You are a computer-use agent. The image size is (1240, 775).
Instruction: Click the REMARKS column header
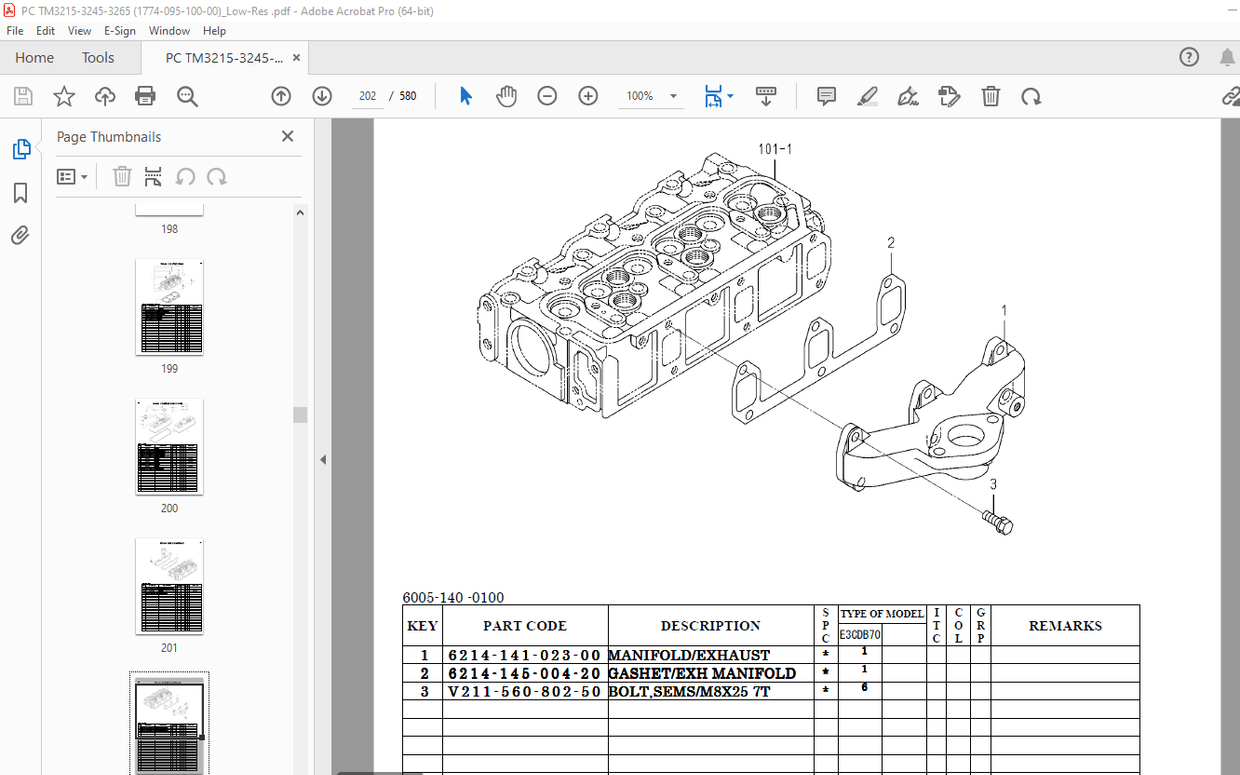point(1065,625)
